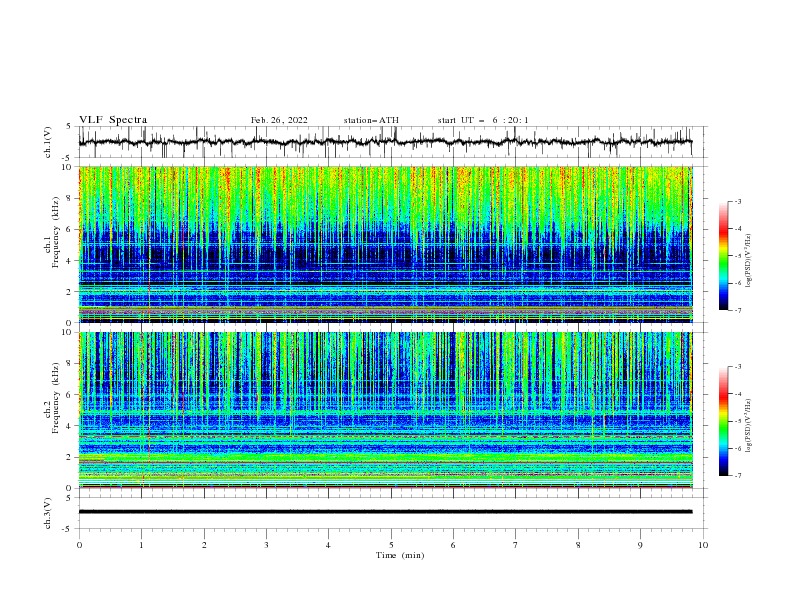Click the ch.2 frequency axis "10" tick label
This screenshot has width=792, height=612.
(x=69, y=332)
